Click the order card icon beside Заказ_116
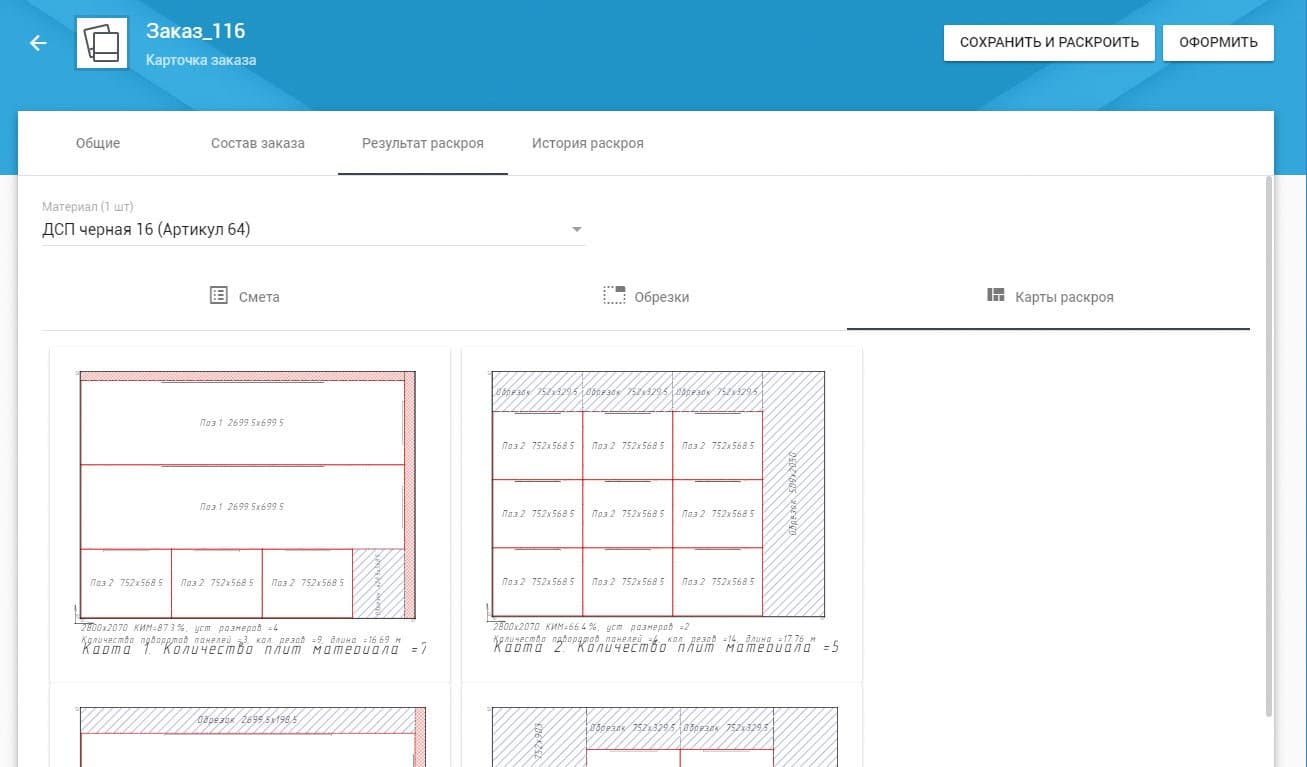Viewport: 1307px width, 767px height. [102, 43]
